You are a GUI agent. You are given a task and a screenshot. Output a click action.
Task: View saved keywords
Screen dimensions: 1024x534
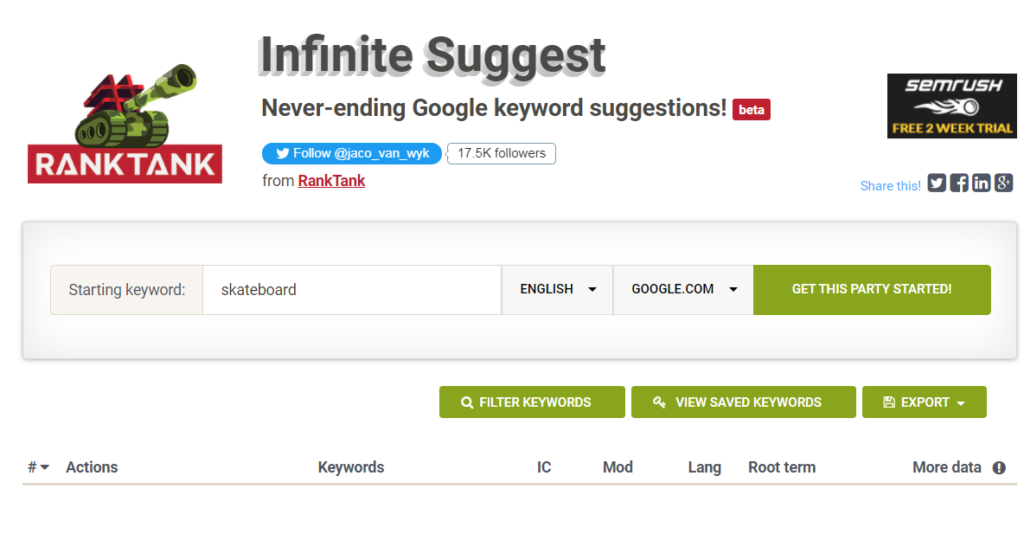pos(743,402)
